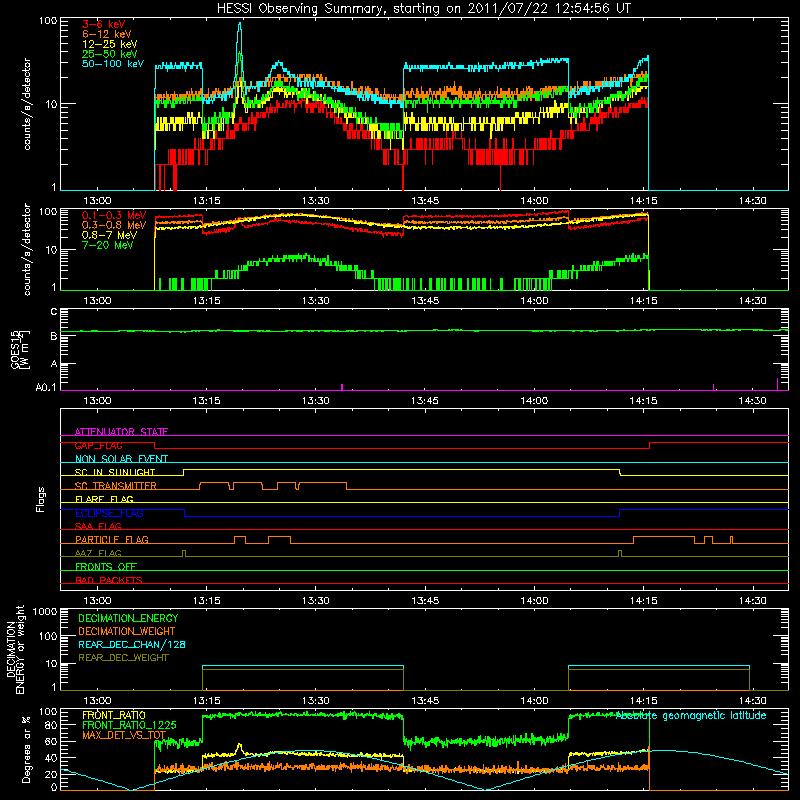
Task: Click the '25-50 keV' legend entry
Action: [x=110, y=54]
